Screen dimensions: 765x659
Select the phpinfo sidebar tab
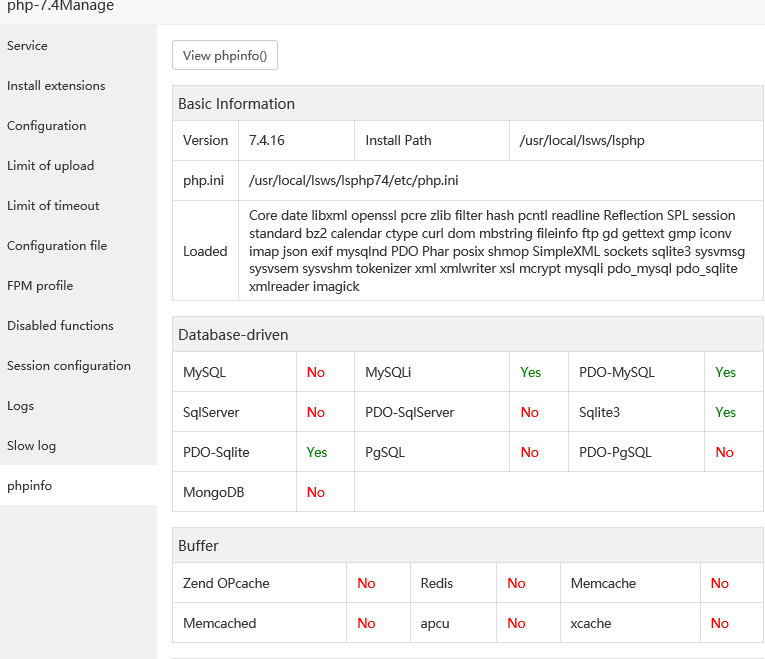point(30,486)
